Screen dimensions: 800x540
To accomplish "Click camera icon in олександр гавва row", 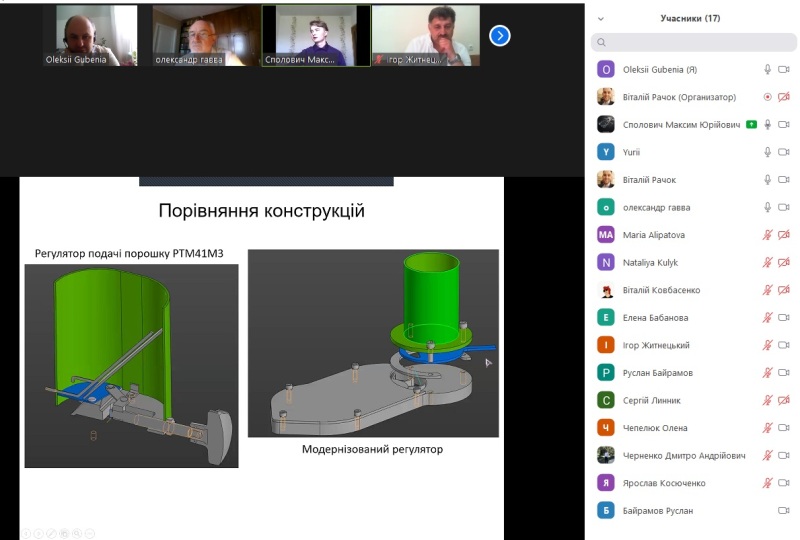I will (784, 207).
